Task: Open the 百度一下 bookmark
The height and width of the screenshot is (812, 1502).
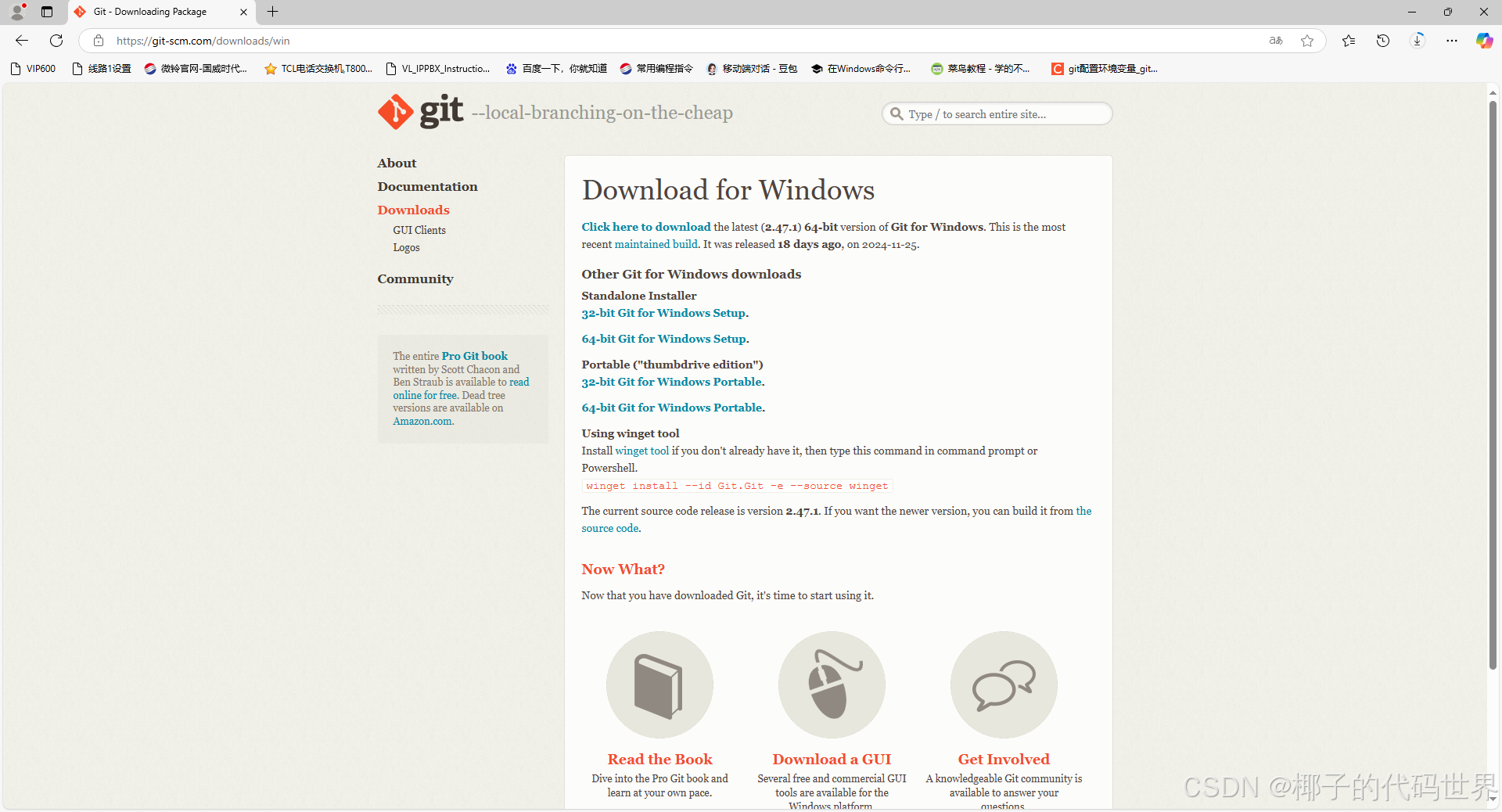Action: 556,69
